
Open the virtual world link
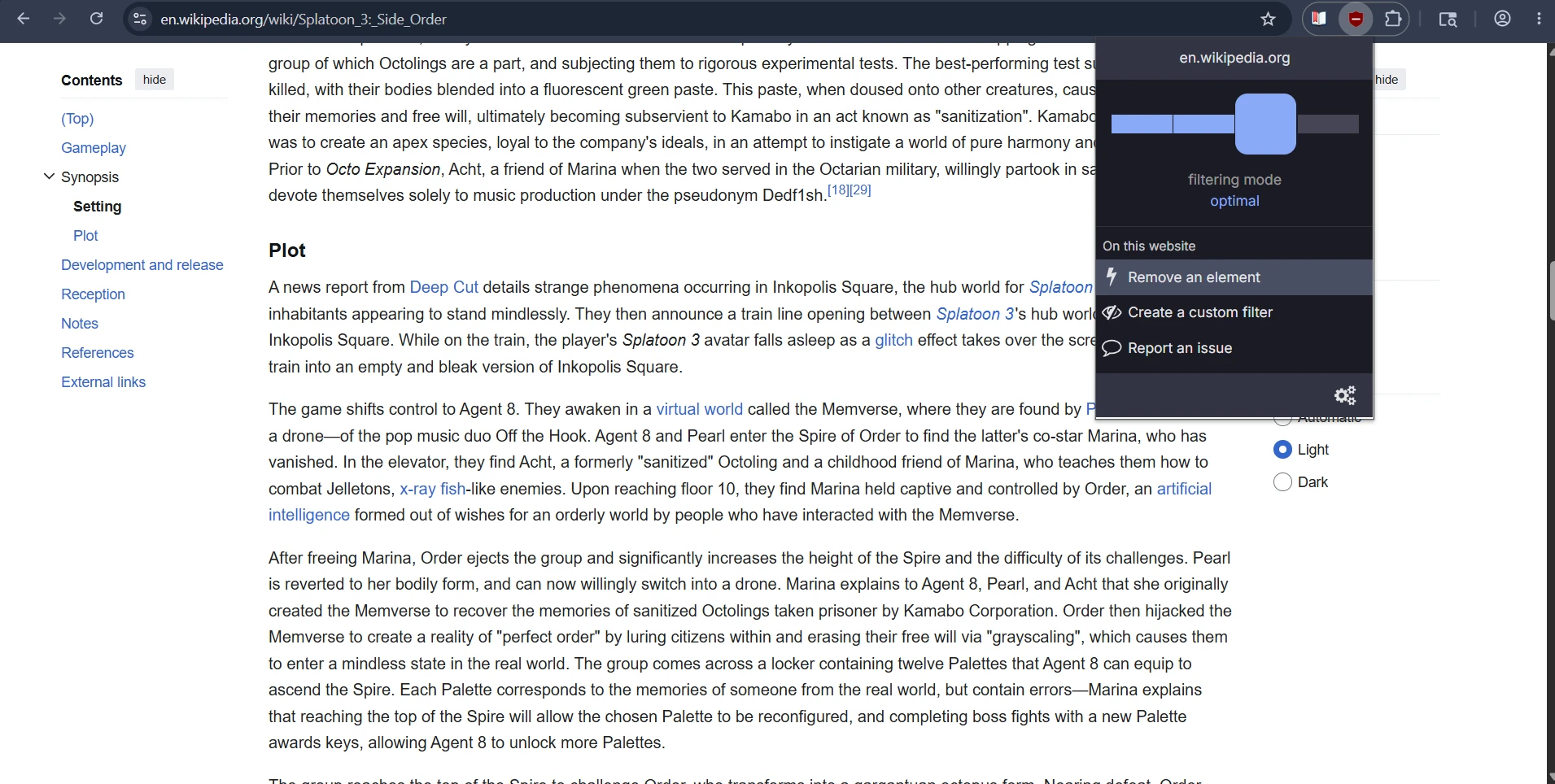click(700, 409)
